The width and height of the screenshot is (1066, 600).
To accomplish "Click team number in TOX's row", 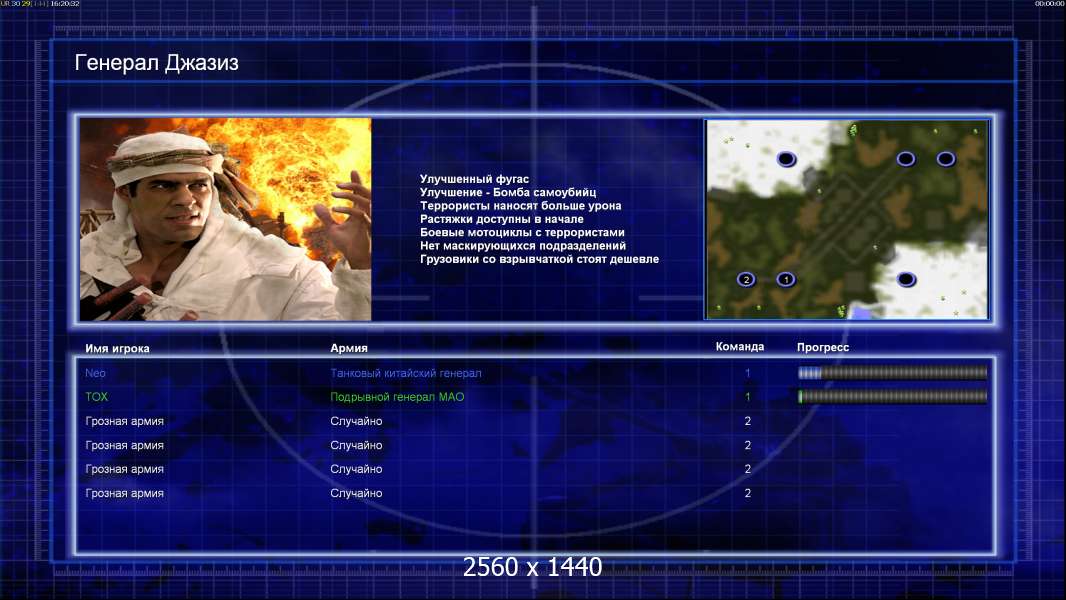I will coord(747,397).
